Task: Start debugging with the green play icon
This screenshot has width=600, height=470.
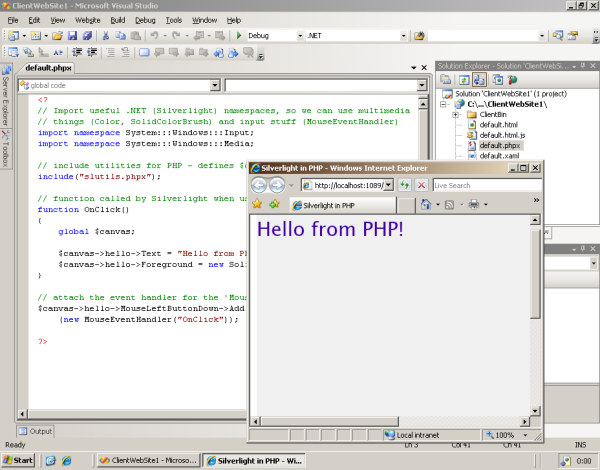Action: (x=239, y=36)
